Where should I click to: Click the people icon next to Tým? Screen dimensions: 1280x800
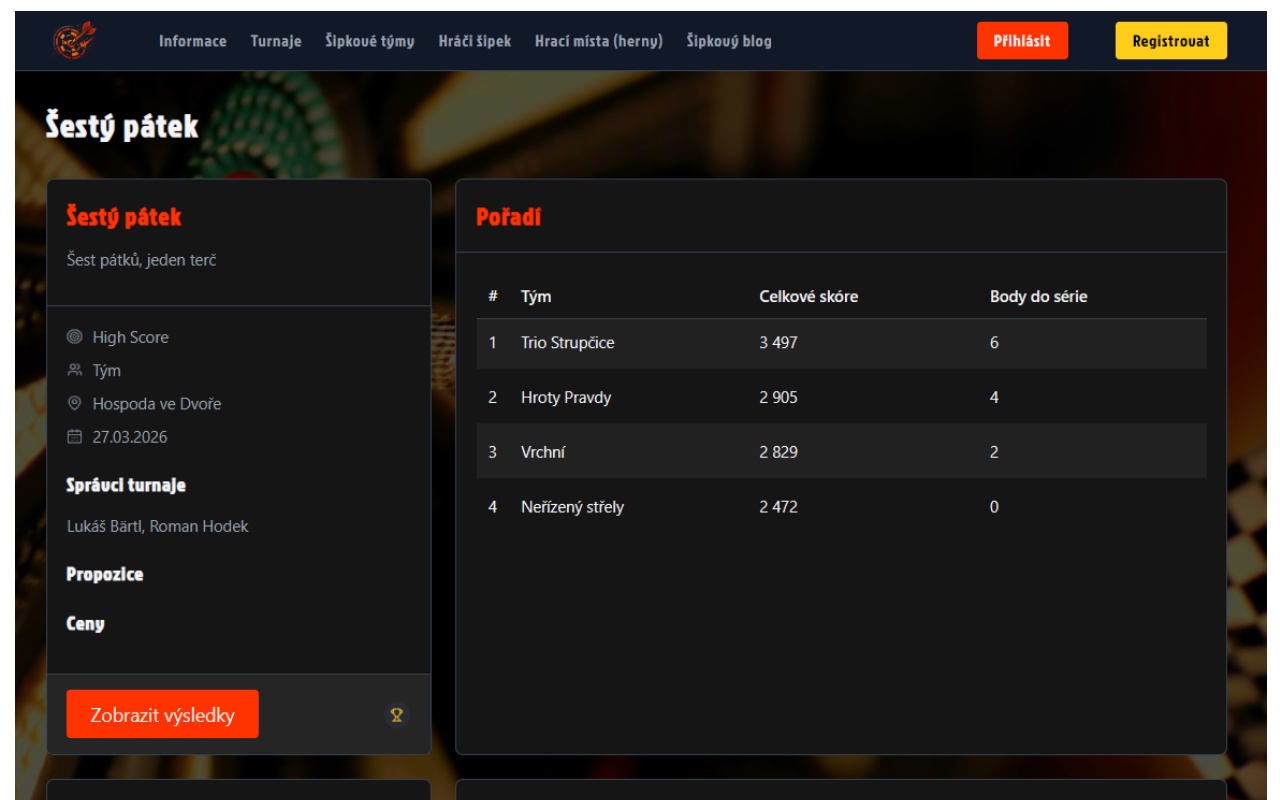(x=74, y=371)
